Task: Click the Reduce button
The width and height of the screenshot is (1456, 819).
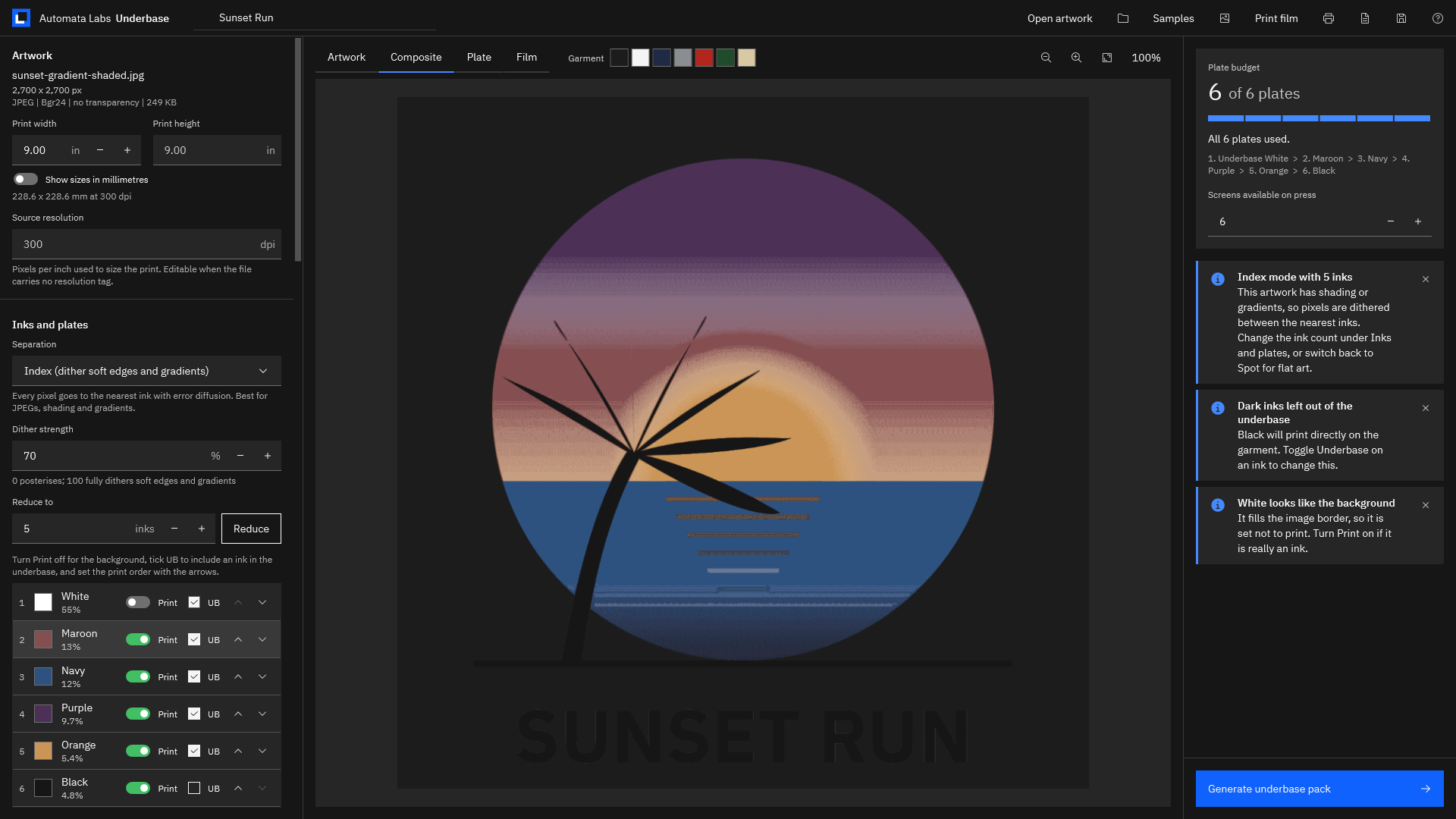Action: [x=251, y=529]
